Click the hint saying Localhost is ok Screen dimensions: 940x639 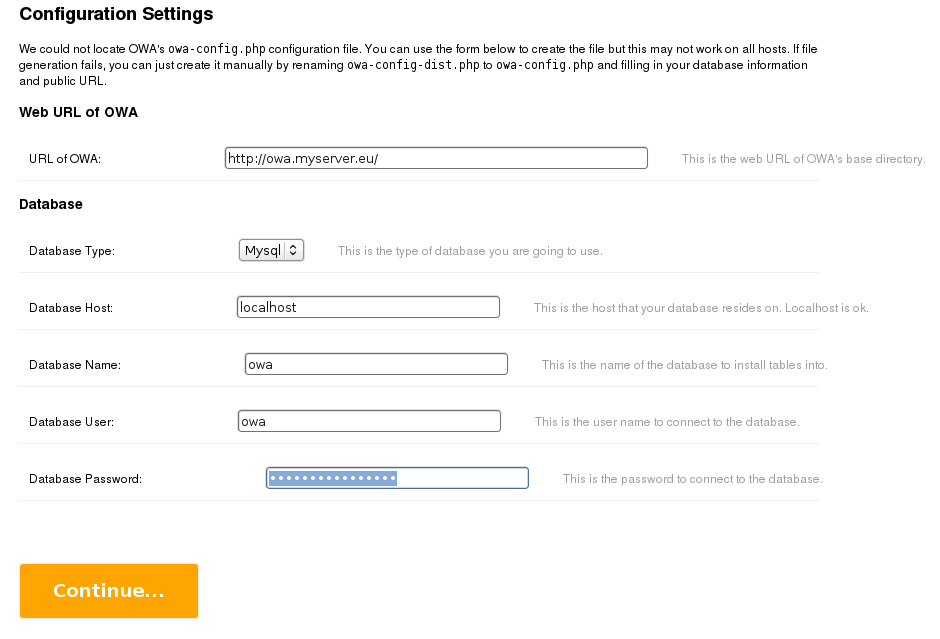tap(701, 308)
